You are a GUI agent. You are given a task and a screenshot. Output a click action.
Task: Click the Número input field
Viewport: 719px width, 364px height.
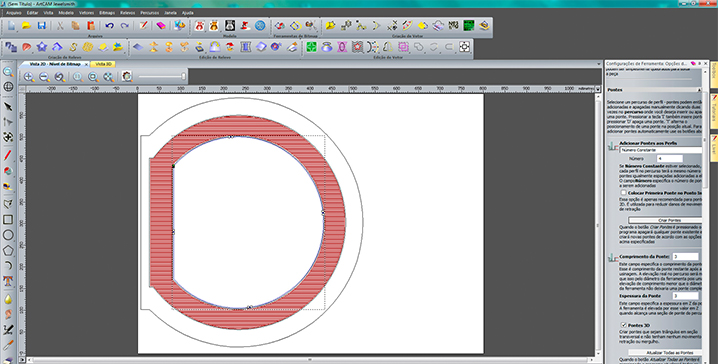point(670,159)
